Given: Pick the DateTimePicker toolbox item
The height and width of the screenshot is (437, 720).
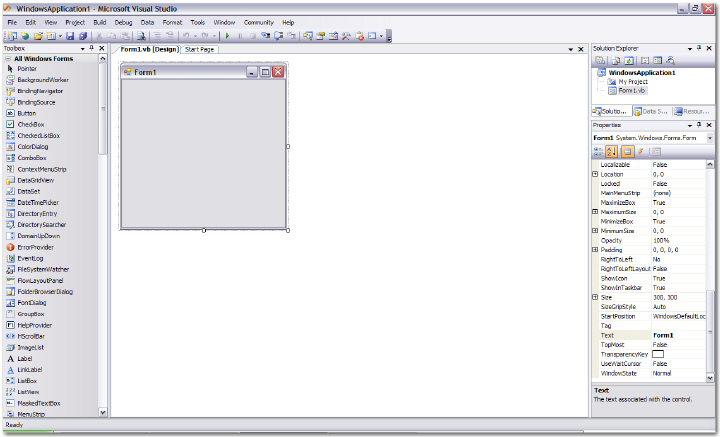Looking at the screenshot, I should tap(37, 202).
